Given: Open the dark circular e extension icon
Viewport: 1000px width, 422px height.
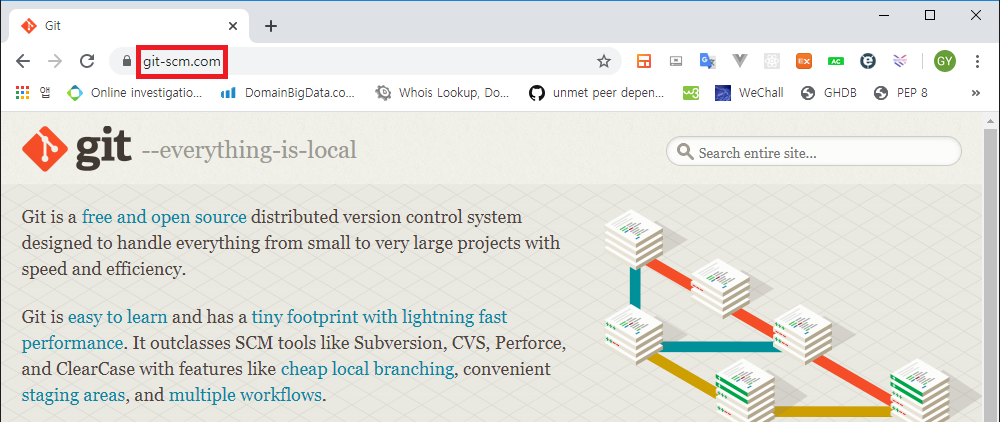Looking at the screenshot, I should (867, 61).
